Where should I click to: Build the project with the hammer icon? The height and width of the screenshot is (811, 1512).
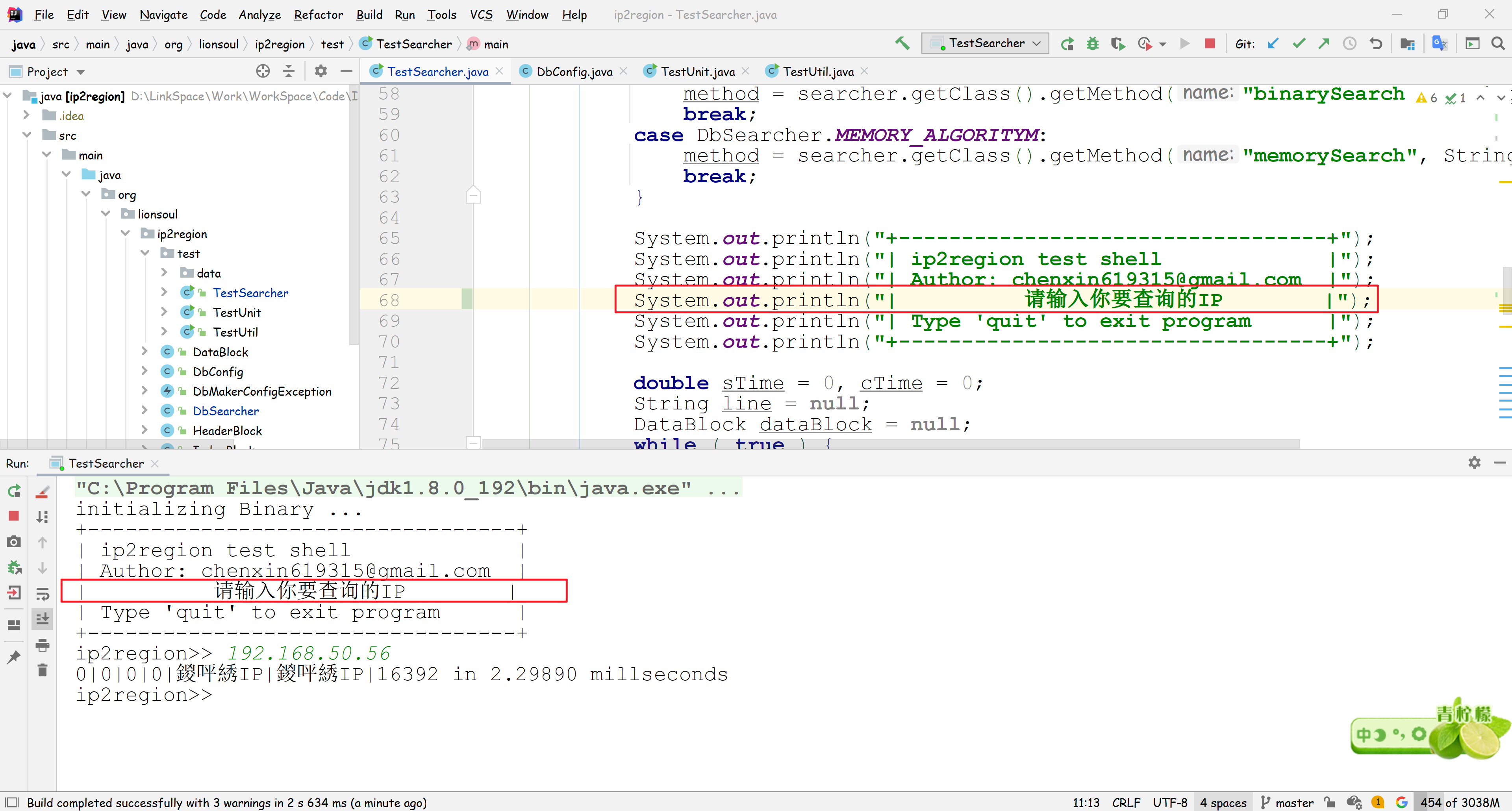903,43
